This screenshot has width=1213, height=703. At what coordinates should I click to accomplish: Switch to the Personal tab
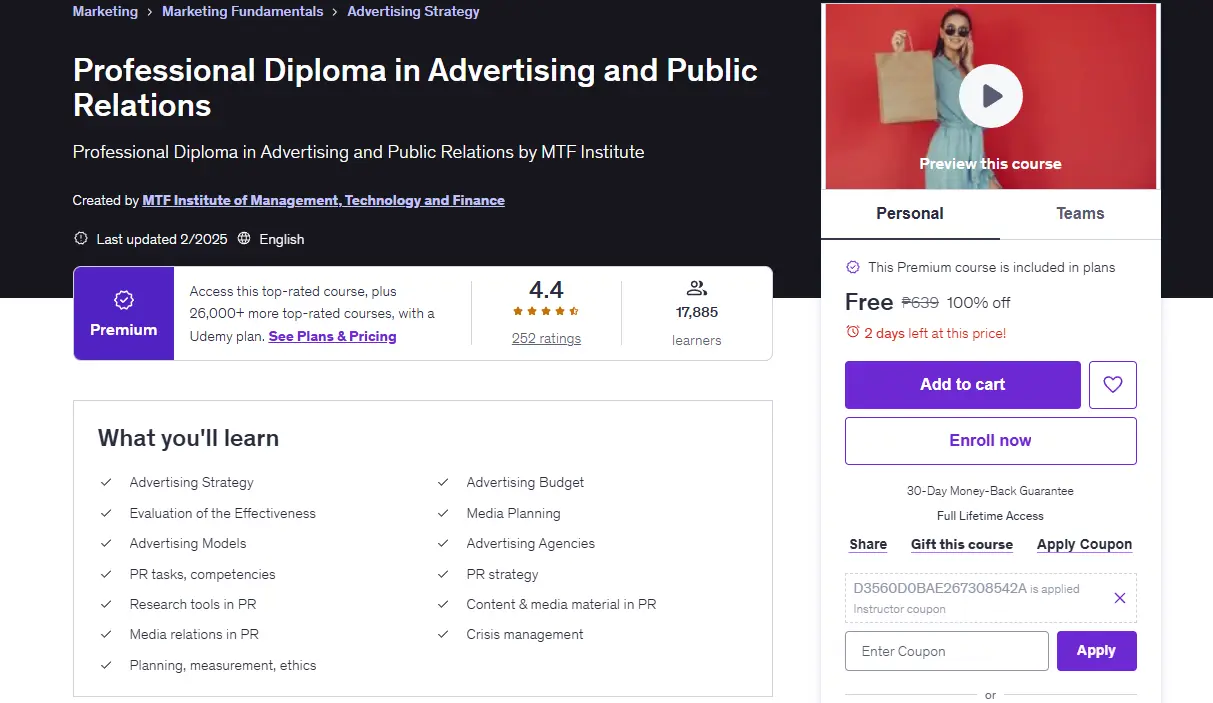point(910,214)
